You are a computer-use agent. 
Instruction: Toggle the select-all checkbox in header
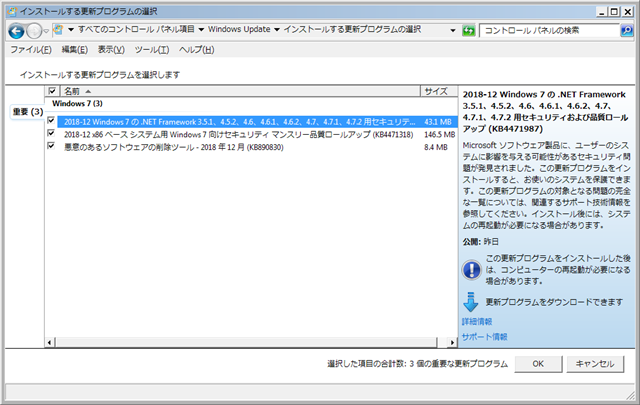(x=52, y=91)
